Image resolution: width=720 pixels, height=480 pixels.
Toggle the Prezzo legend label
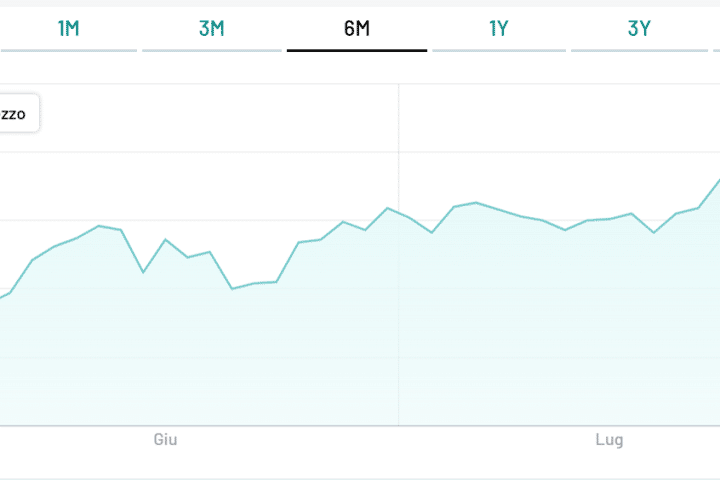click(18, 115)
